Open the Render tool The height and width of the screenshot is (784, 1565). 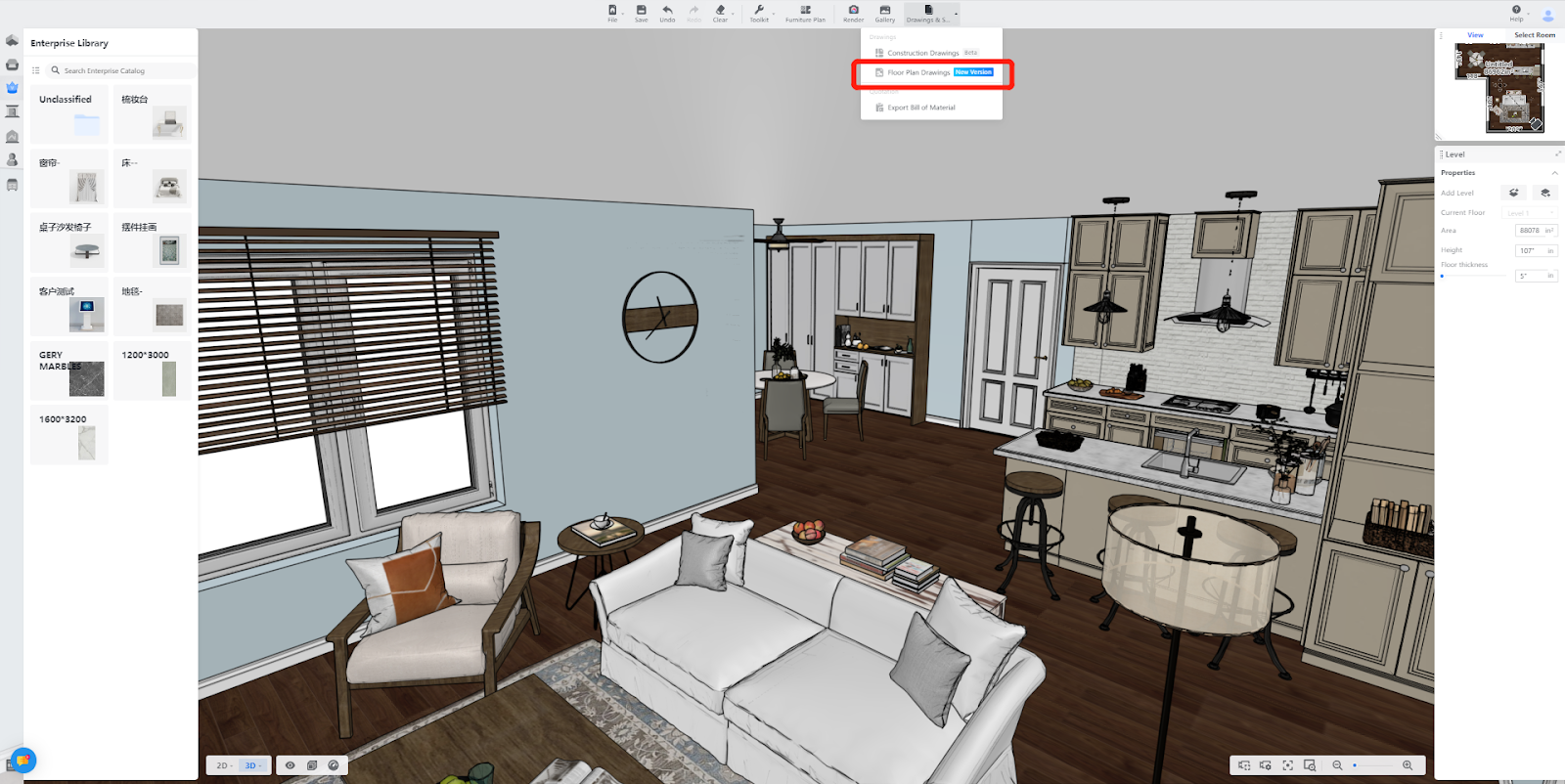click(853, 13)
